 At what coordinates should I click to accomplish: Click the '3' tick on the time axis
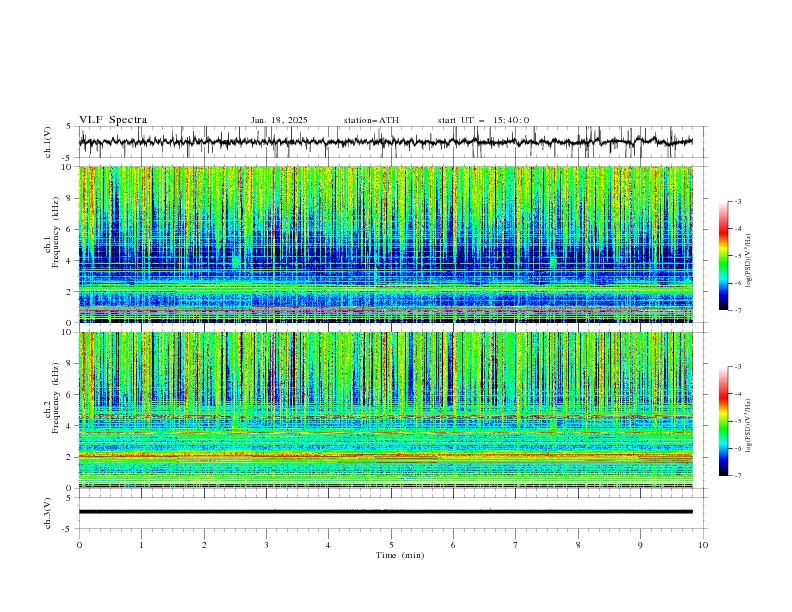tap(266, 545)
